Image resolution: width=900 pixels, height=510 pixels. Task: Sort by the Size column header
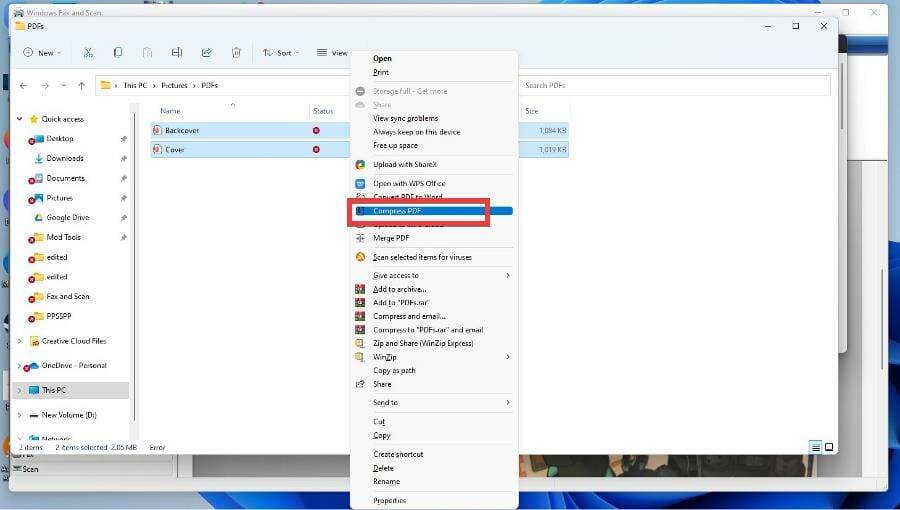[532, 111]
